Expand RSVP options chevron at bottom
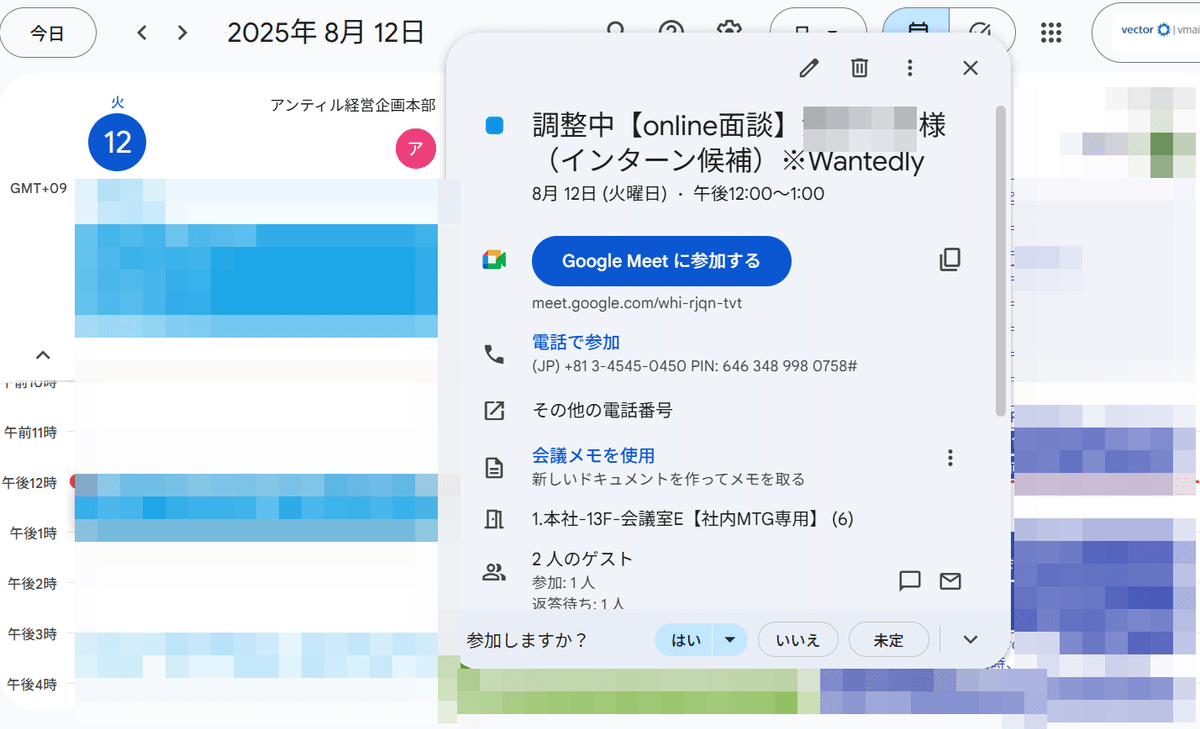This screenshot has height=729, width=1200. pyautogui.click(x=970, y=640)
